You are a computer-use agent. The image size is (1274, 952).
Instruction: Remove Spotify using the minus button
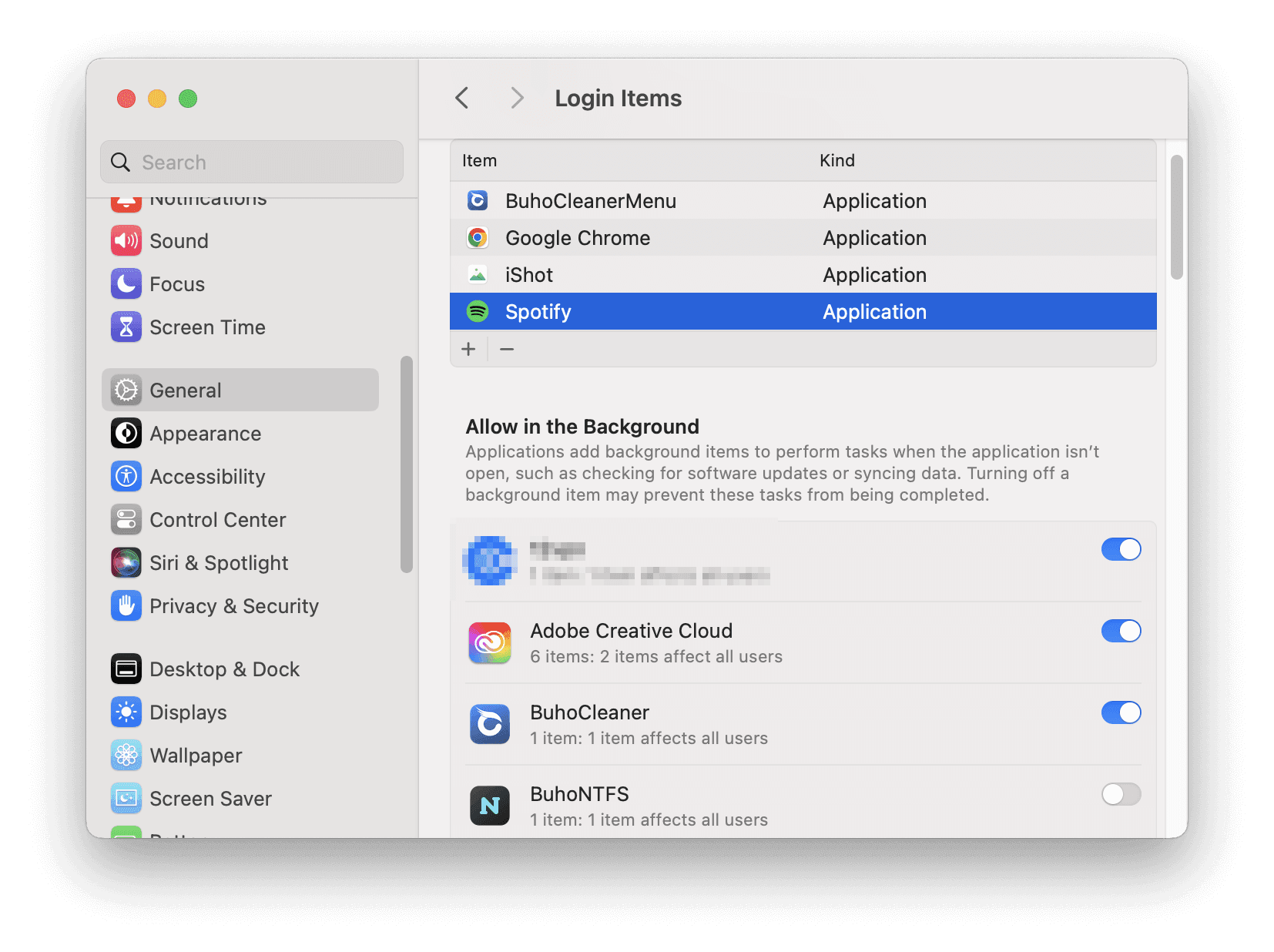tap(507, 349)
